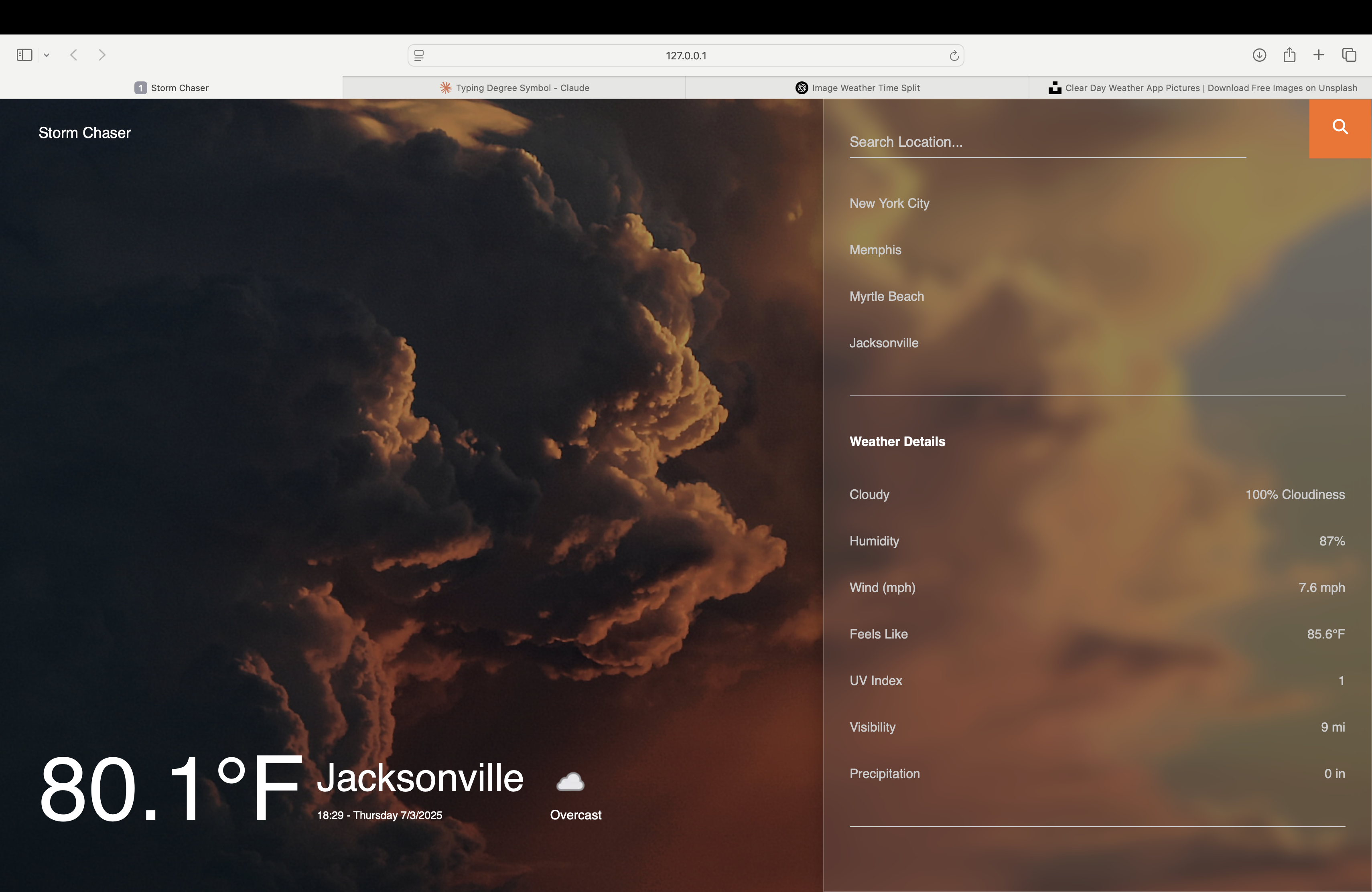Image resolution: width=1372 pixels, height=892 pixels.
Task: Select New York City from the list
Action: click(889, 203)
